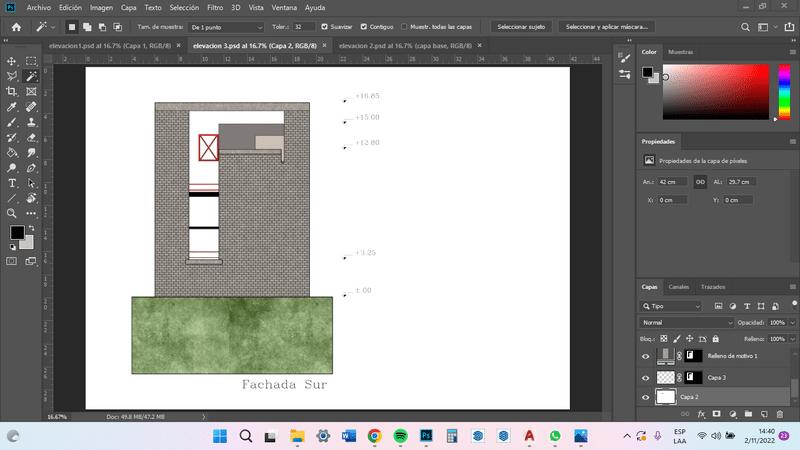Click the delete layer trash icon
This screenshot has width=800, height=450.
778,413
